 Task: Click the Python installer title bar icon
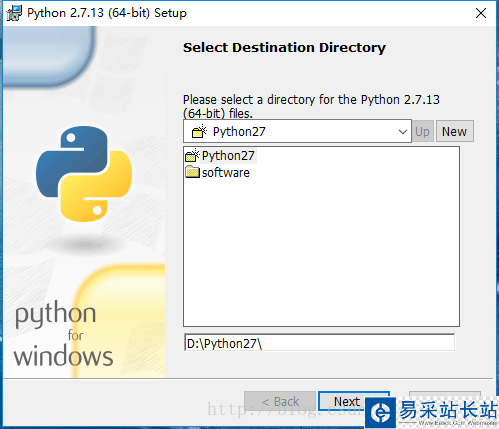14,13
